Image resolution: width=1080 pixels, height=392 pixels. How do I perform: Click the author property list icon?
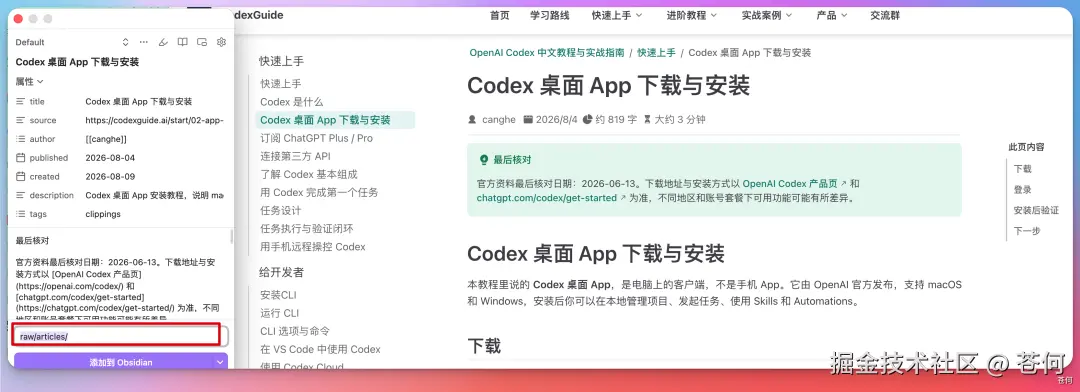point(21,139)
